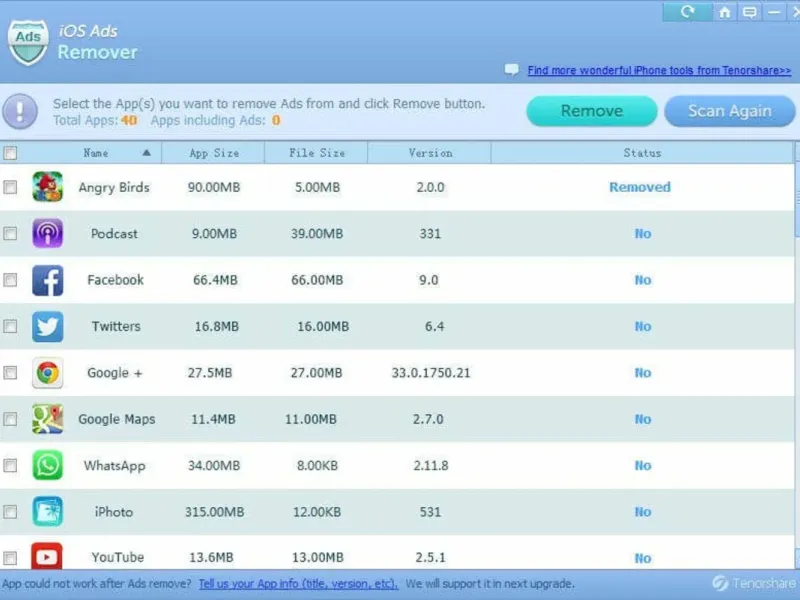Click Podcast file size 39.00MB

tap(317, 234)
